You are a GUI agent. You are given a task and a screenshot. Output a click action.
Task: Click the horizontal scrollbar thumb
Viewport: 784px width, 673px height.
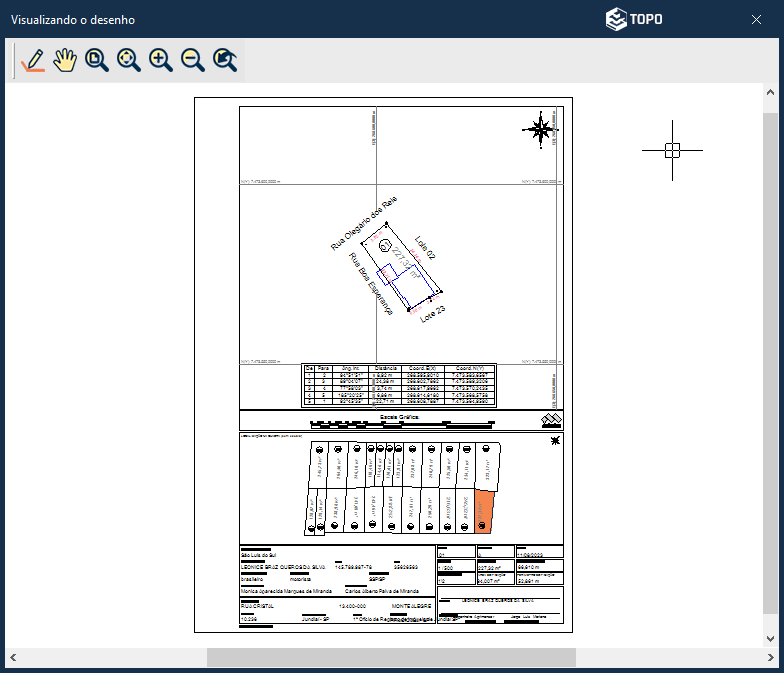pyautogui.click(x=391, y=657)
